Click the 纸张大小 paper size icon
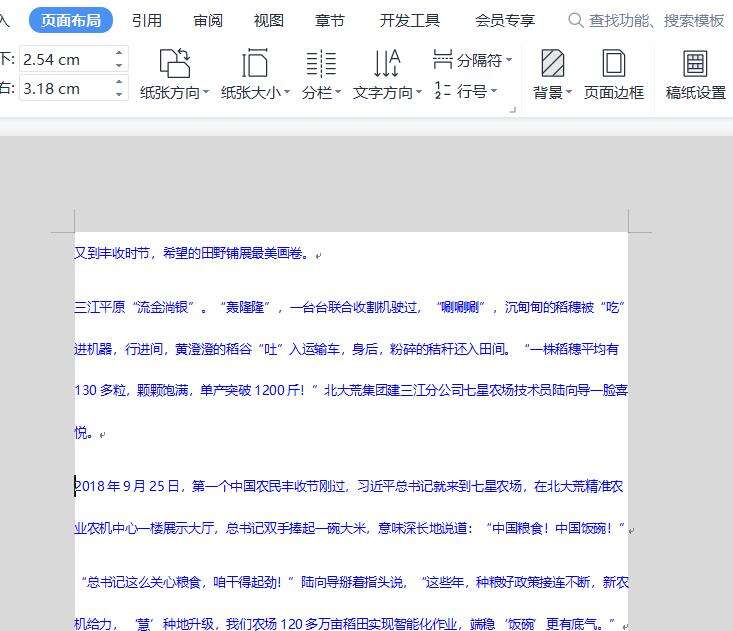 pyautogui.click(x=255, y=63)
